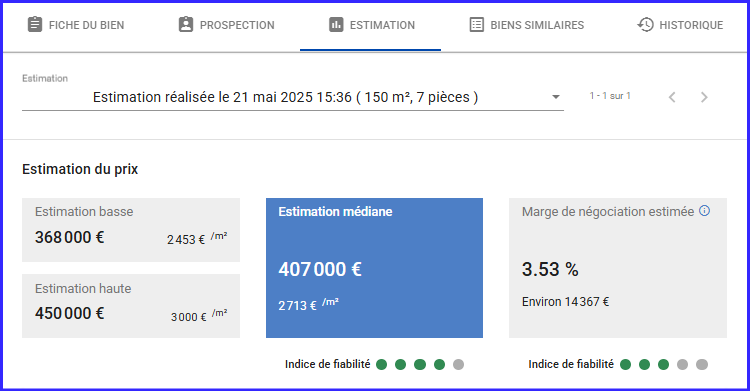Click info icon next to Marge de négociation
Image resolution: width=750 pixels, height=391 pixels.
[704, 211]
